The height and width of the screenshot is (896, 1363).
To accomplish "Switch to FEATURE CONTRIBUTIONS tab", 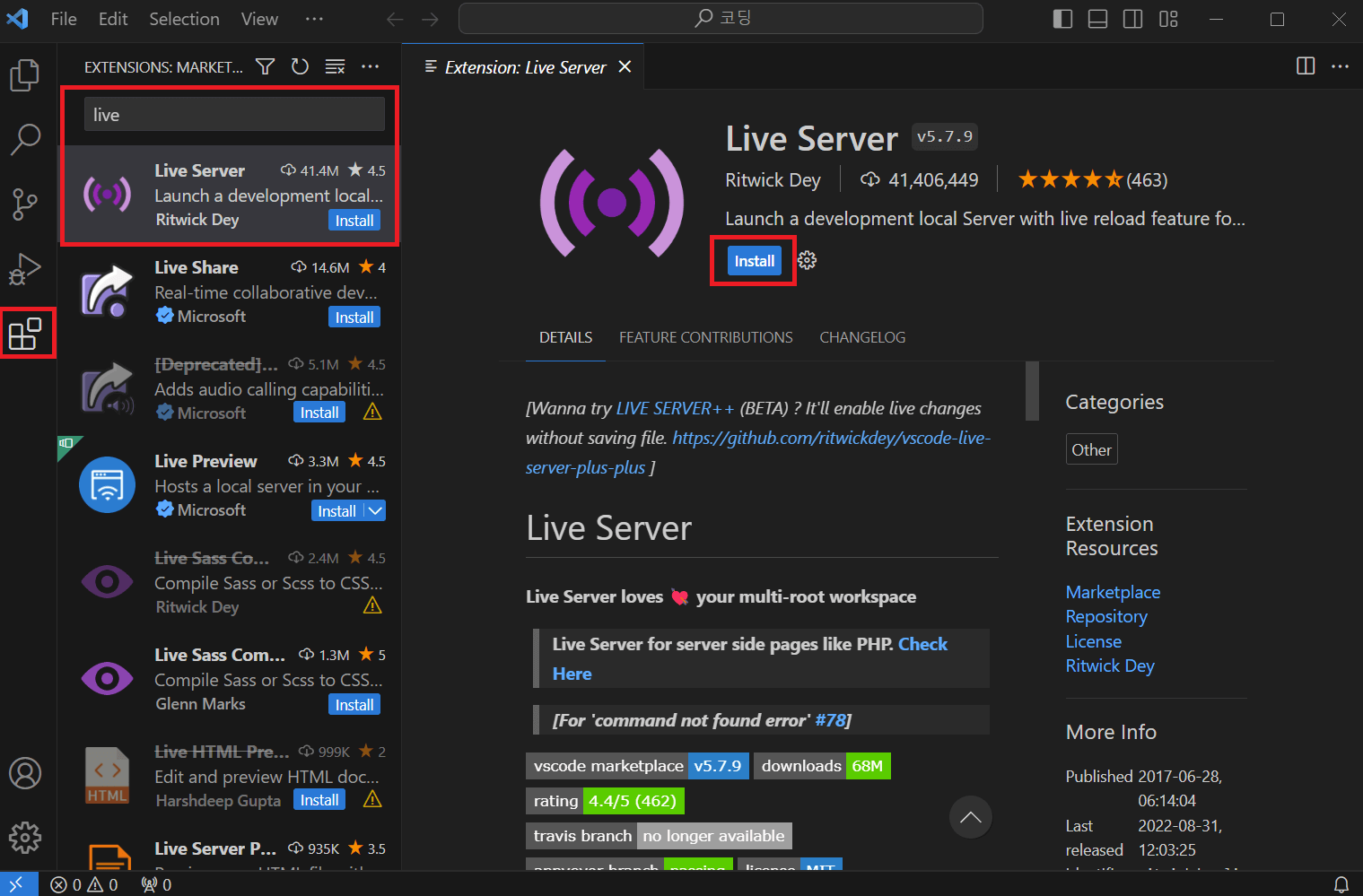I will click(706, 337).
